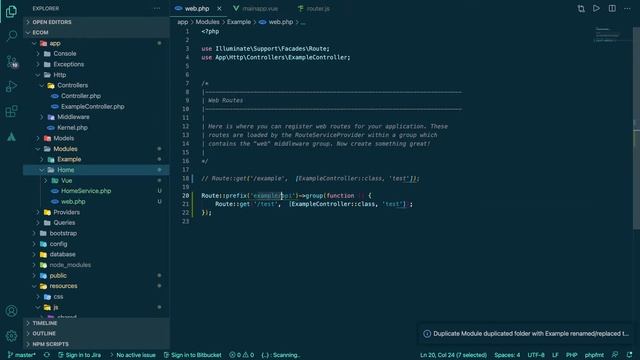
Task: Expand the database folder
Action: coord(96,254)
